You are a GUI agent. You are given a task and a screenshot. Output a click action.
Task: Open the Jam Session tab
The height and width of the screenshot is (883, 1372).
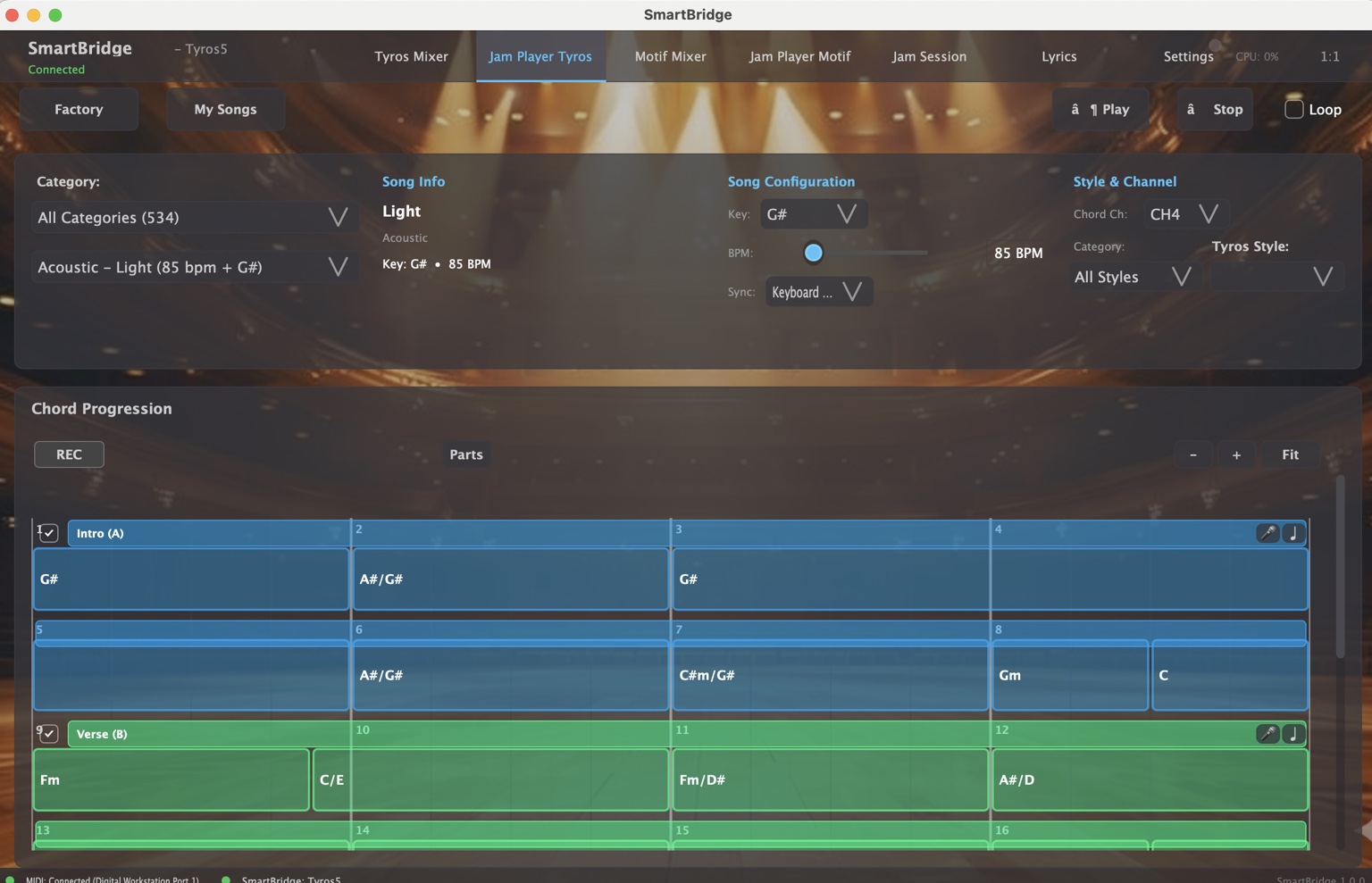coord(929,56)
